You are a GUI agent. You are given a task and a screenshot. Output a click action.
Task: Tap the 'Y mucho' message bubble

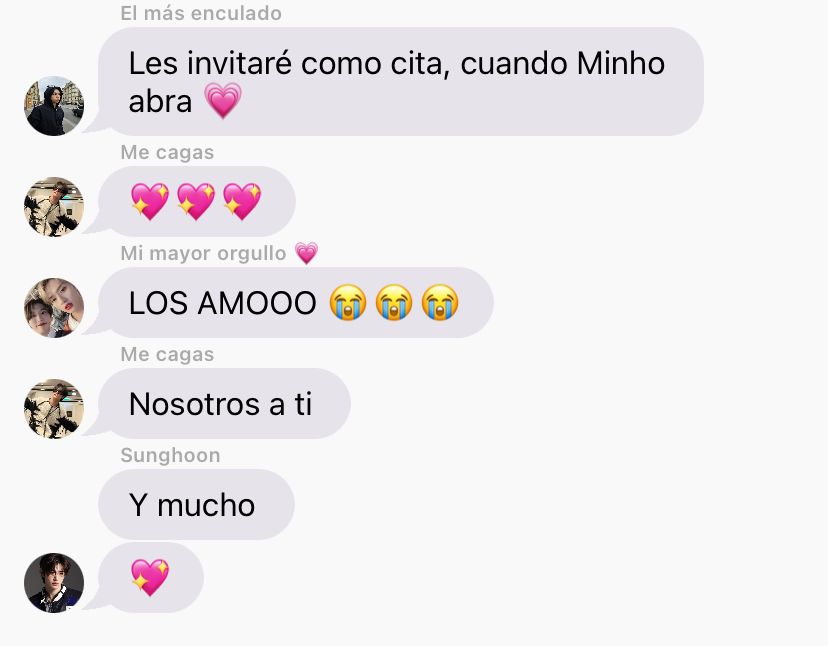196,504
